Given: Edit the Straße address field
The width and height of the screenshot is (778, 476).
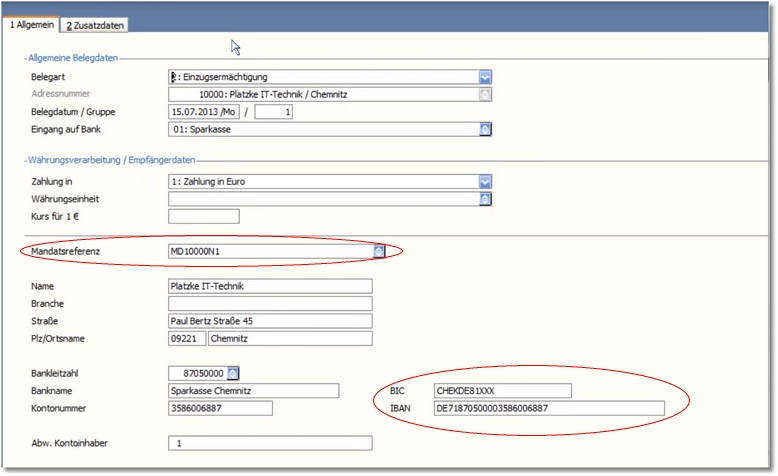Looking at the screenshot, I should 270,321.
